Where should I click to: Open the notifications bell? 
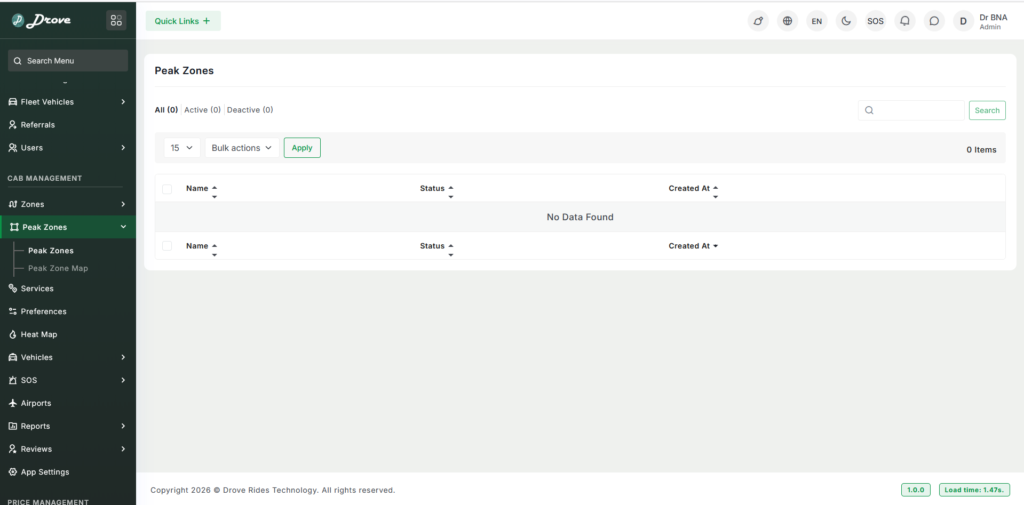[905, 20]
